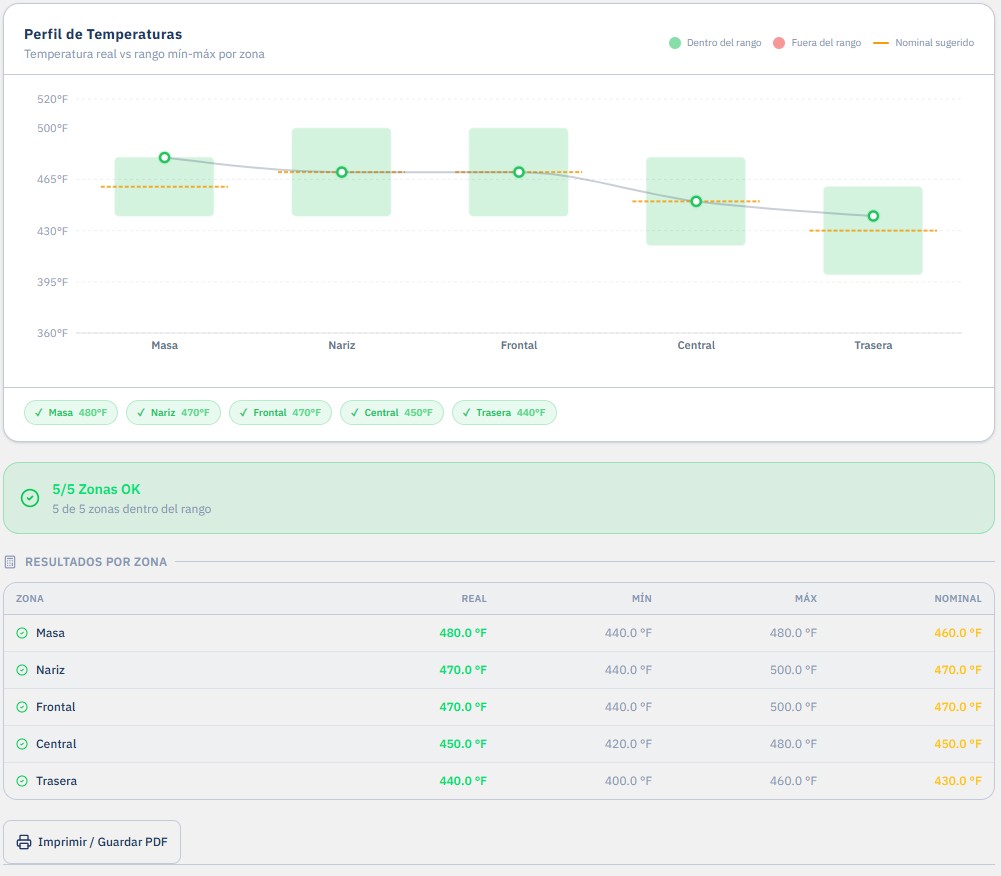The image size is (1001, 876).
Task: Click the Trasera data point on the chart
Action: click(x=873, y=216)
